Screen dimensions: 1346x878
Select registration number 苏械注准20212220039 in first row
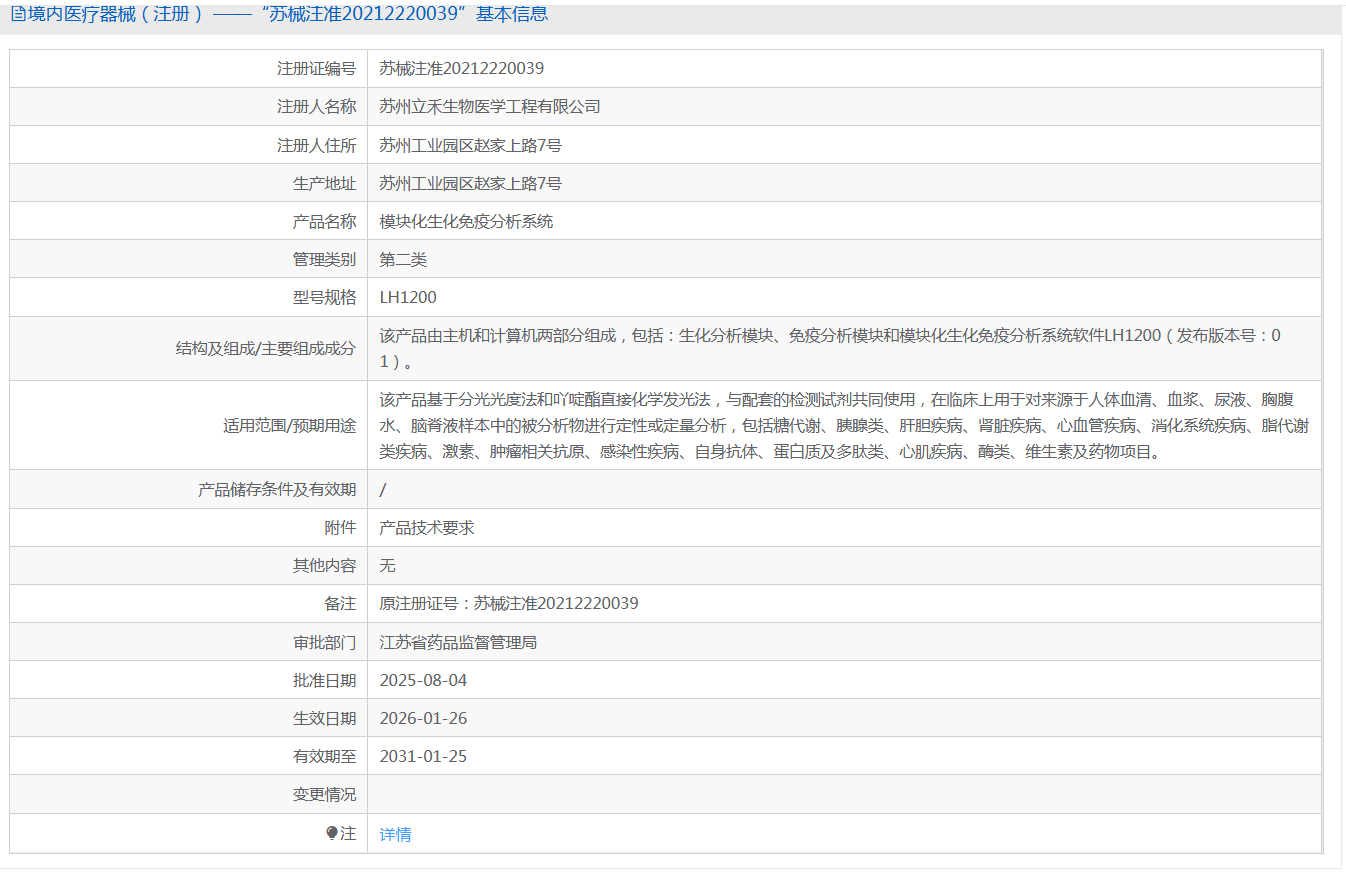(462, 68)
